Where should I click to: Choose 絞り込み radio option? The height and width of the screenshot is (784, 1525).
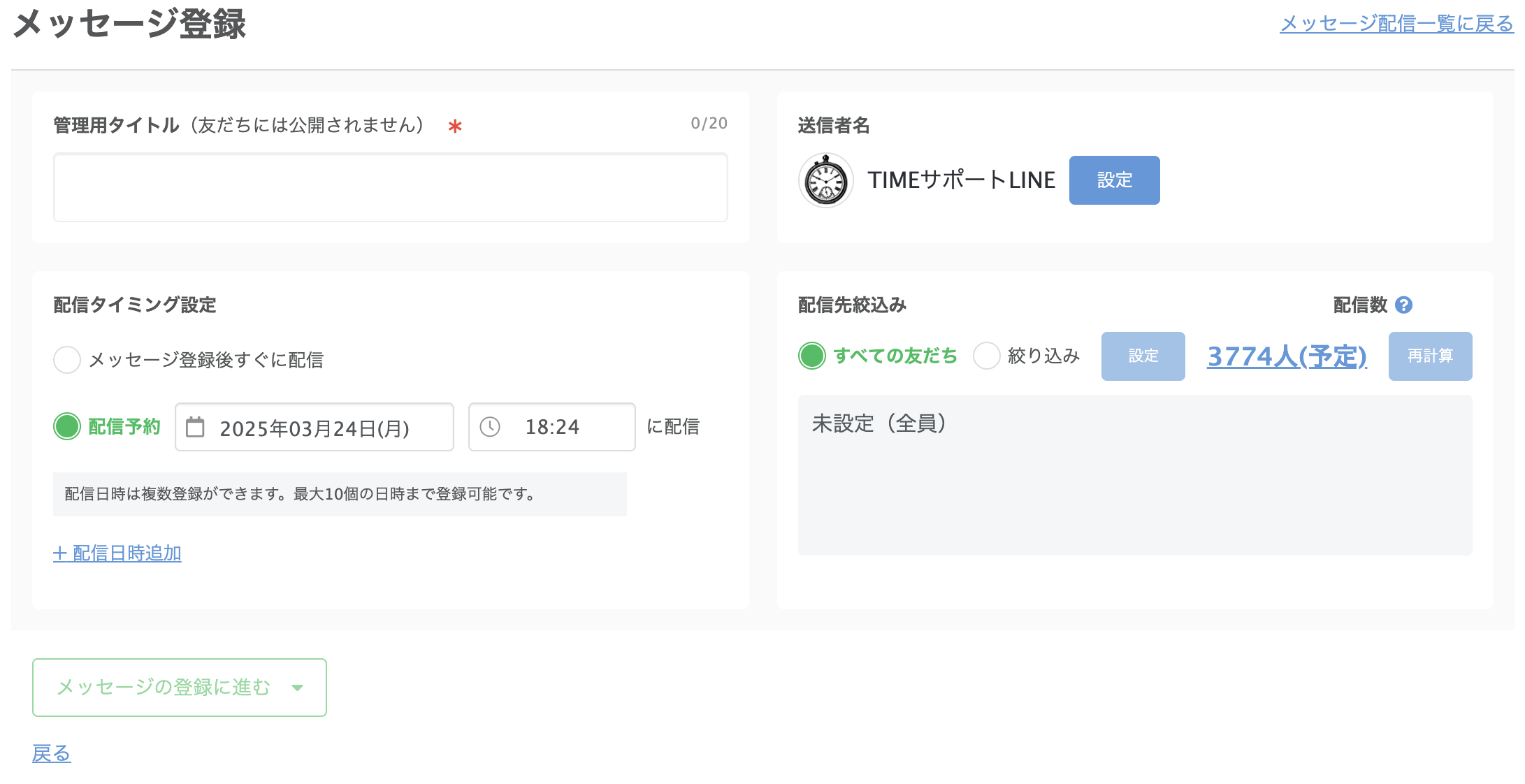[x=986, y=356]
